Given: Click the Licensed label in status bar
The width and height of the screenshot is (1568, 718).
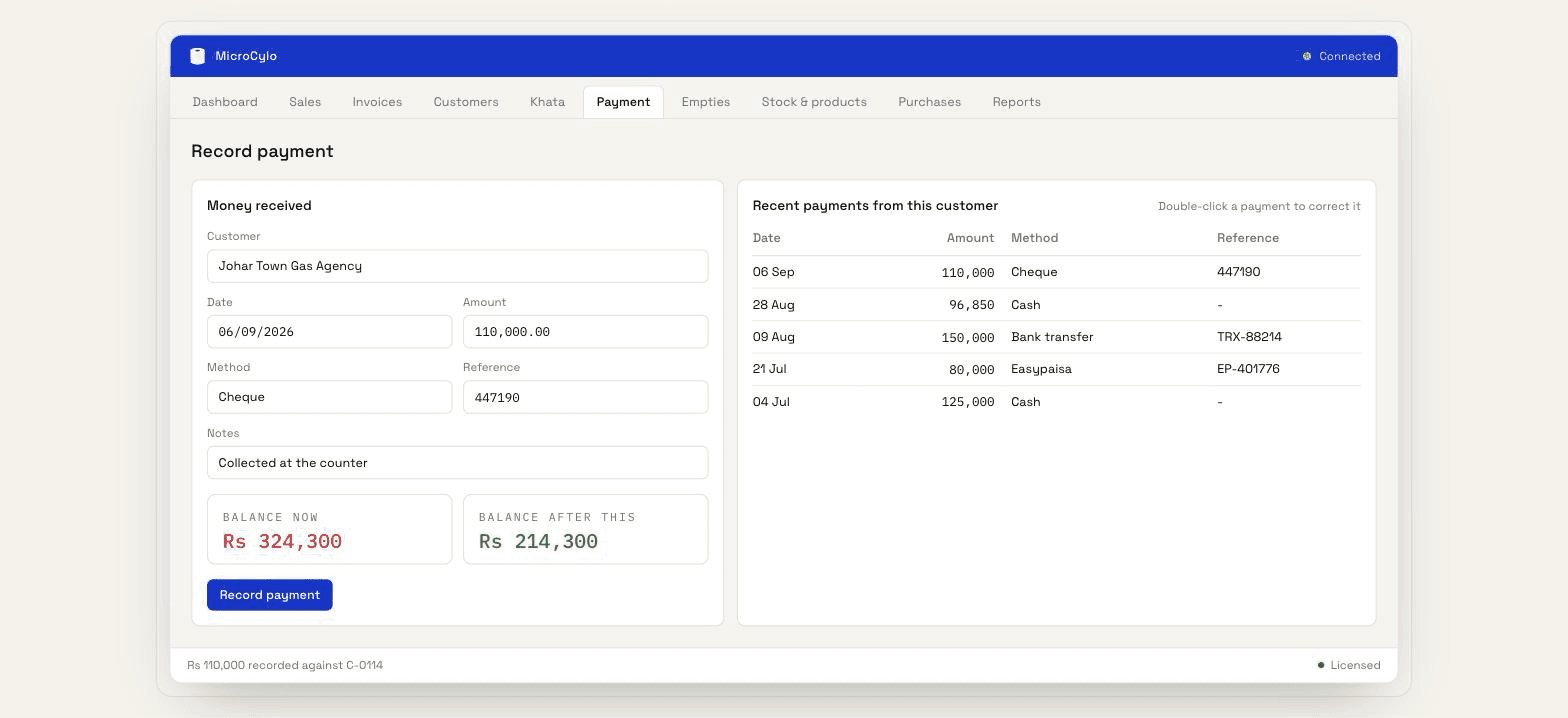Looking at the screenshot, I should click(x=1355, y=665).
